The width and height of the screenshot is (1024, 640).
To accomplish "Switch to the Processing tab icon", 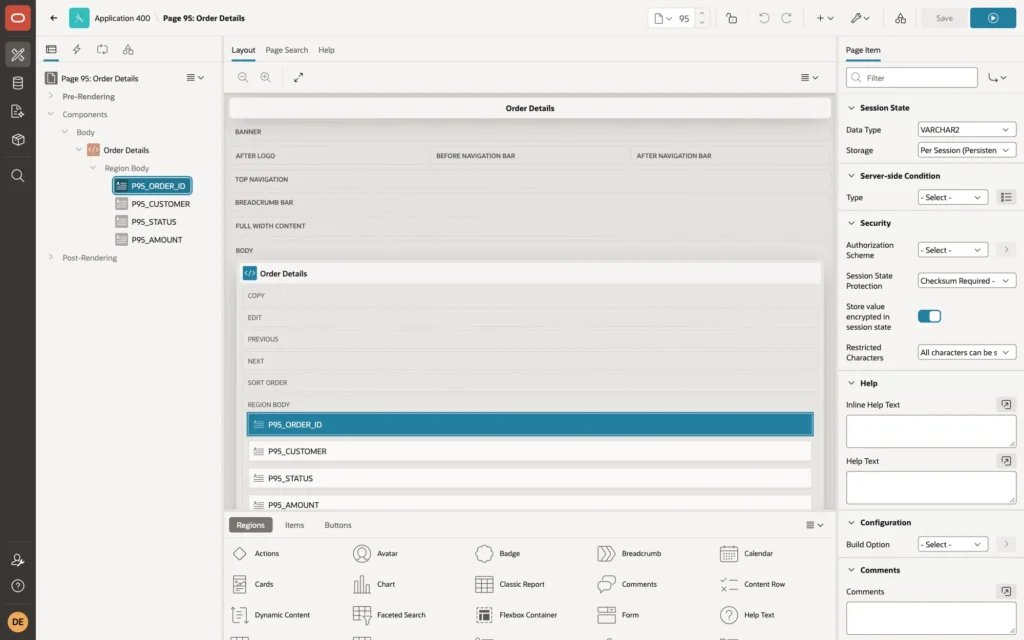I will (103, 50).
